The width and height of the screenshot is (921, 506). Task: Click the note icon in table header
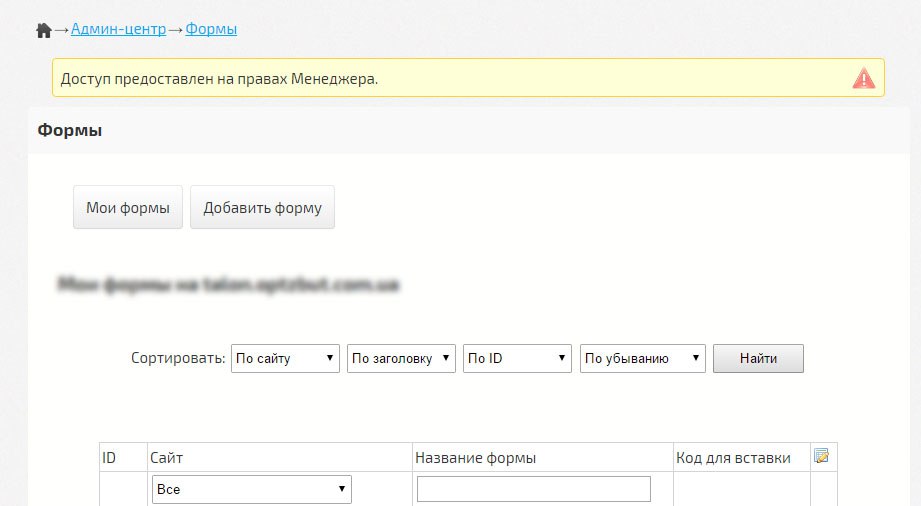[822, 457]
